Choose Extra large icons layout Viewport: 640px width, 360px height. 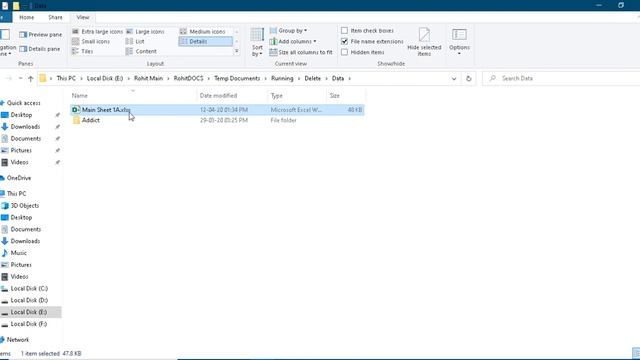(97, 31)
